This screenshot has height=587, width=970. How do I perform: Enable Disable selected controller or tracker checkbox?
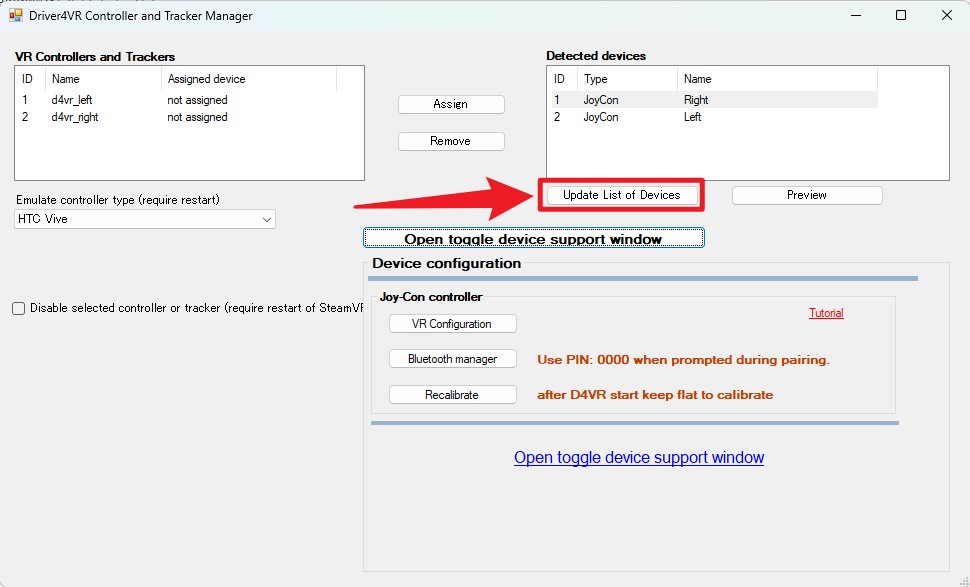click(19, 309)
